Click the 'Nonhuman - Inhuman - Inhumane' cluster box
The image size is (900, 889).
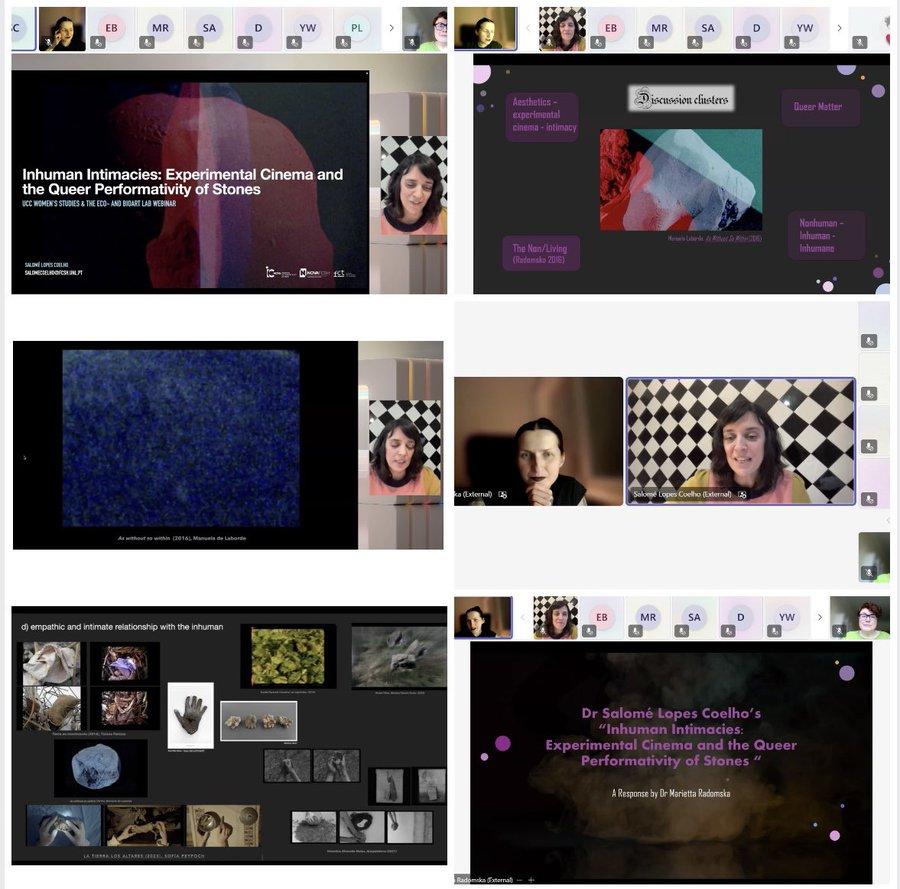click(826, 235)
